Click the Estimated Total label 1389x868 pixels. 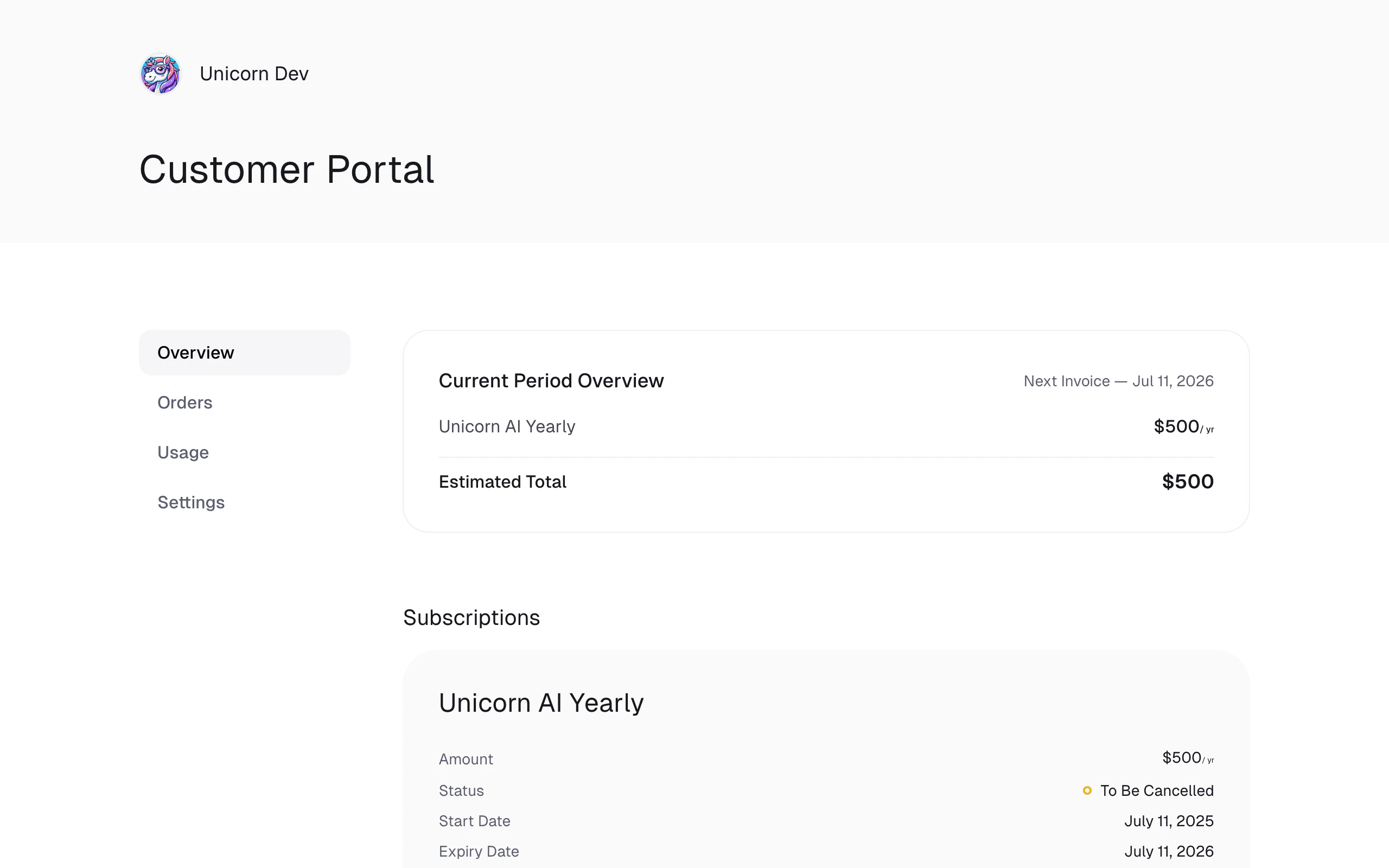click(502, 482)
